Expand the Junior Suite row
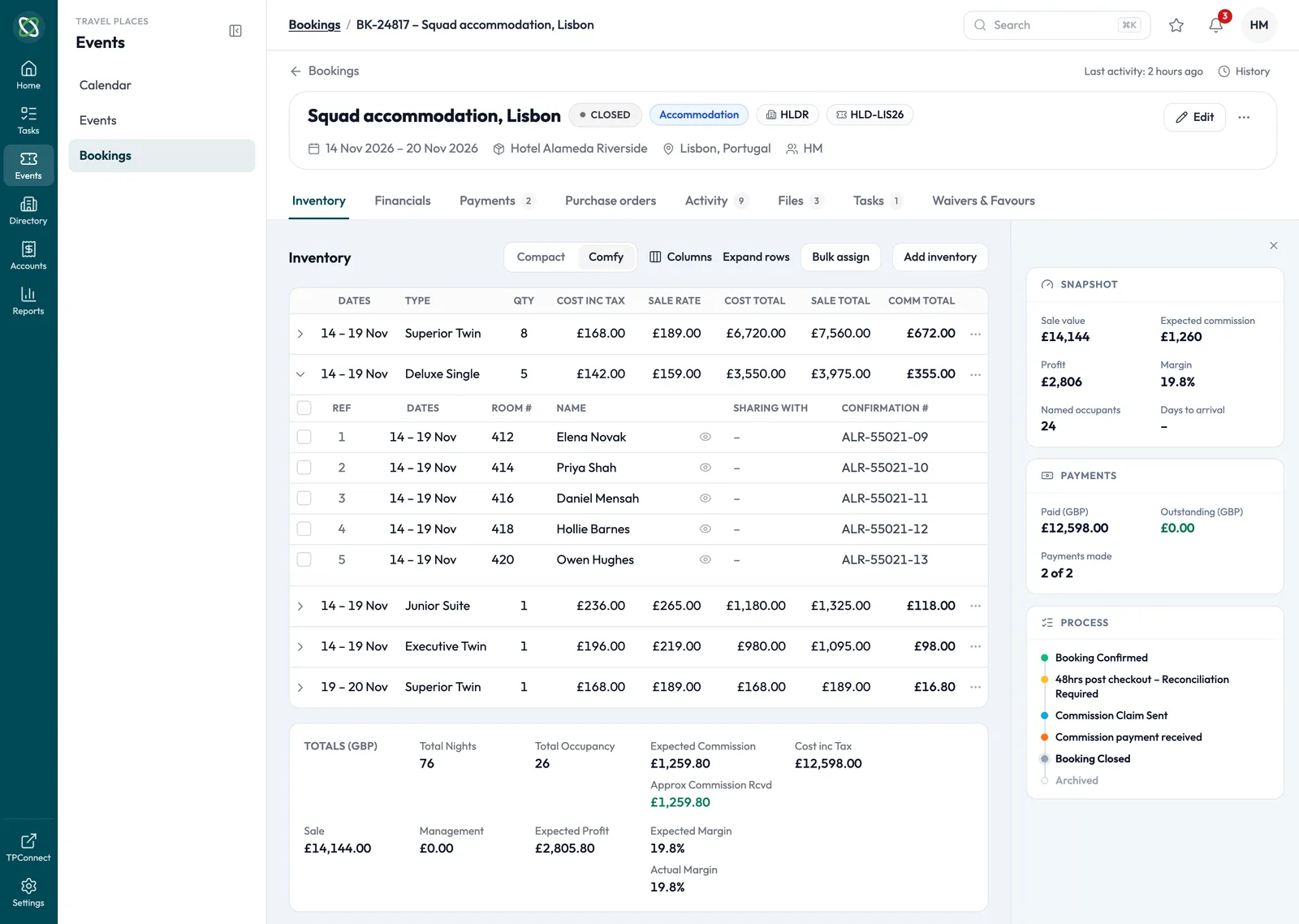This screenshot has height=924, width=1299. [300, 607]
